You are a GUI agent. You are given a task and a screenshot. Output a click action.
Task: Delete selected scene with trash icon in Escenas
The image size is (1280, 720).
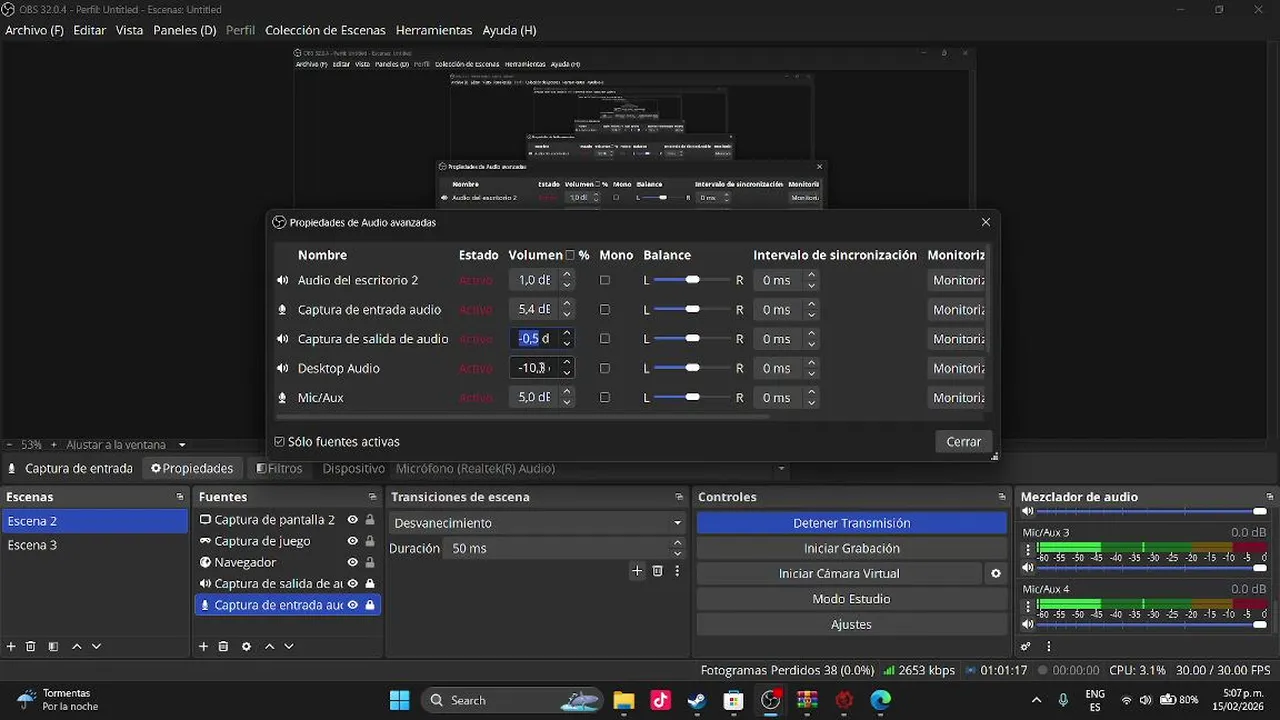31,647
